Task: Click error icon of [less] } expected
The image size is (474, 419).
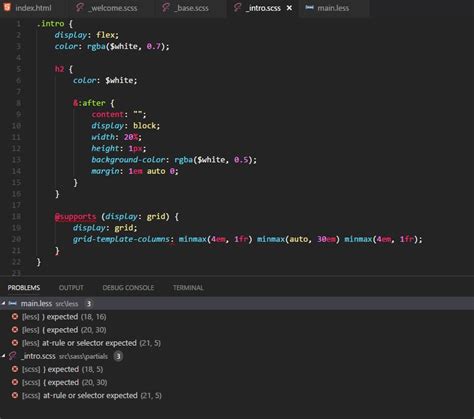Action: (x=15, y=316)
